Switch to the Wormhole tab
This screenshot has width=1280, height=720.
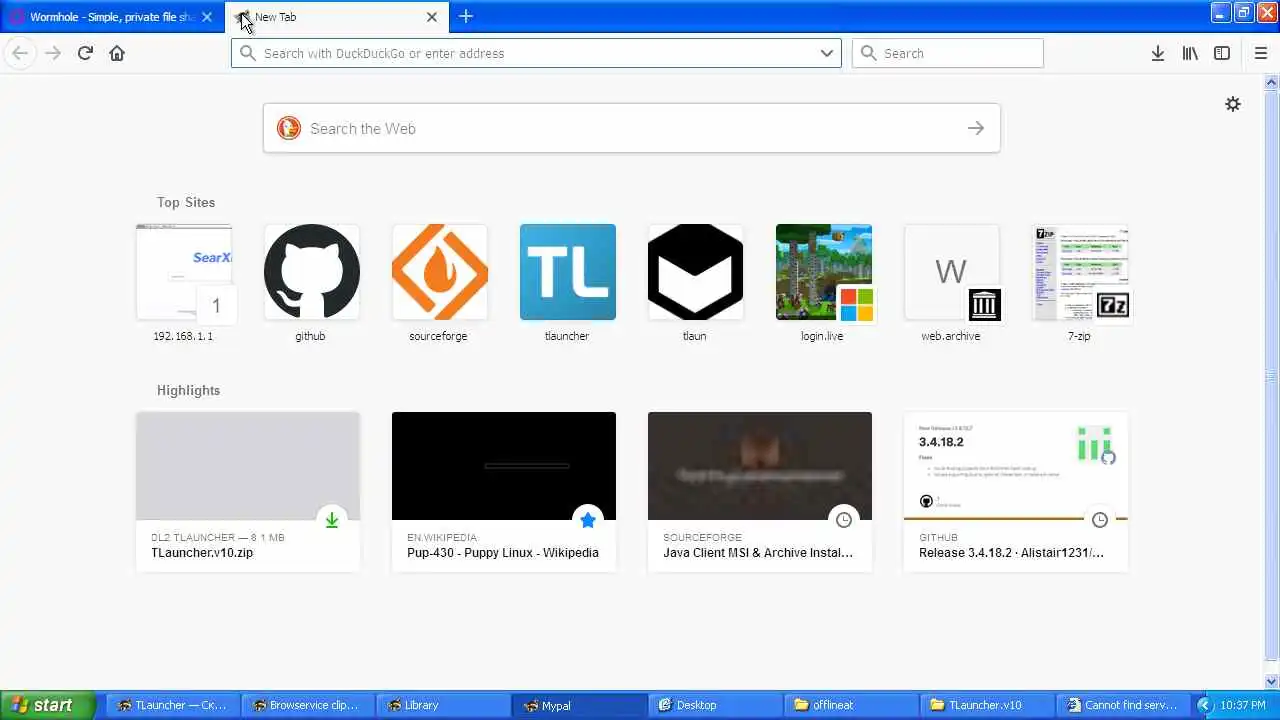point(112,17)
